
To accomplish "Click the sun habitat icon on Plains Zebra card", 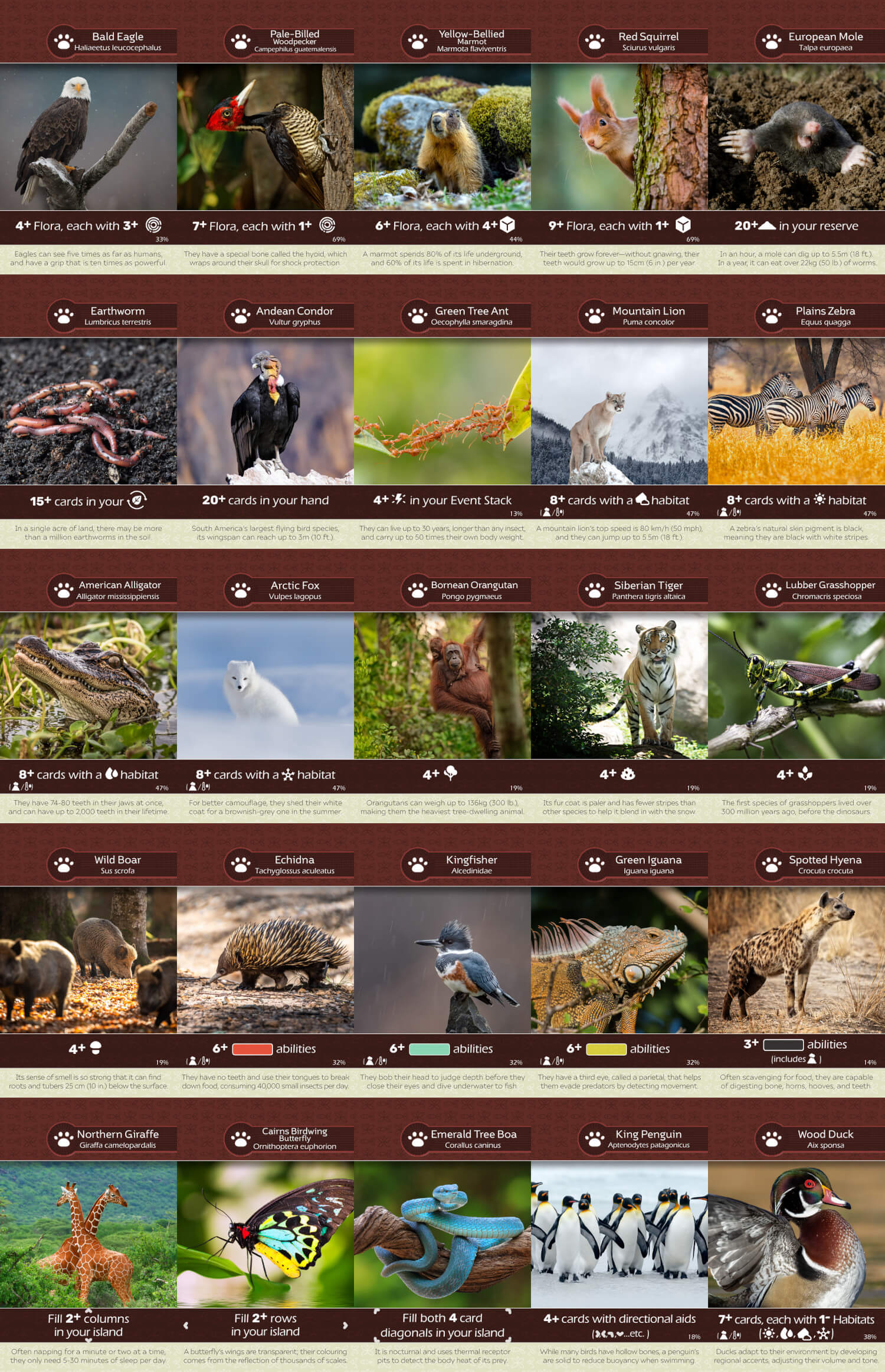I will coord(819,500).
